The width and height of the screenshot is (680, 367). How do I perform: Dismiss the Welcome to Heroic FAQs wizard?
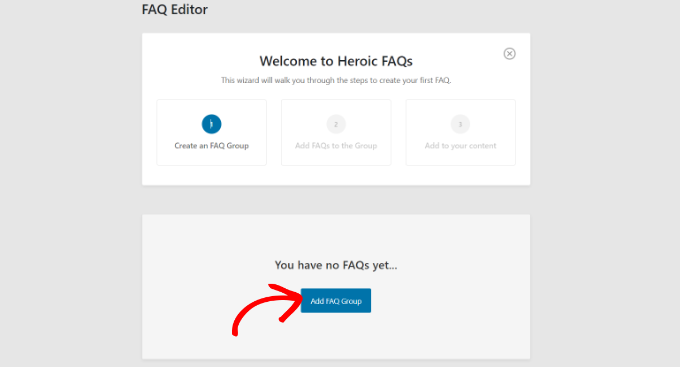coord(510,54)
